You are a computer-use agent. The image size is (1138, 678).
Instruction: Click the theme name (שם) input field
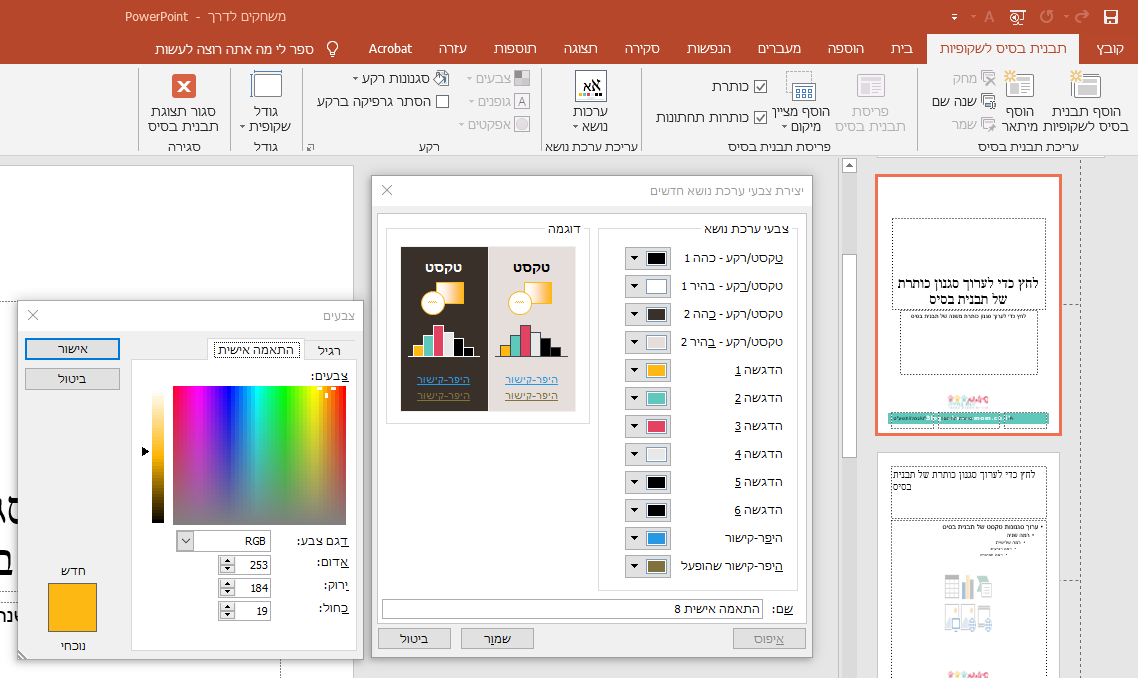(573, 609)
